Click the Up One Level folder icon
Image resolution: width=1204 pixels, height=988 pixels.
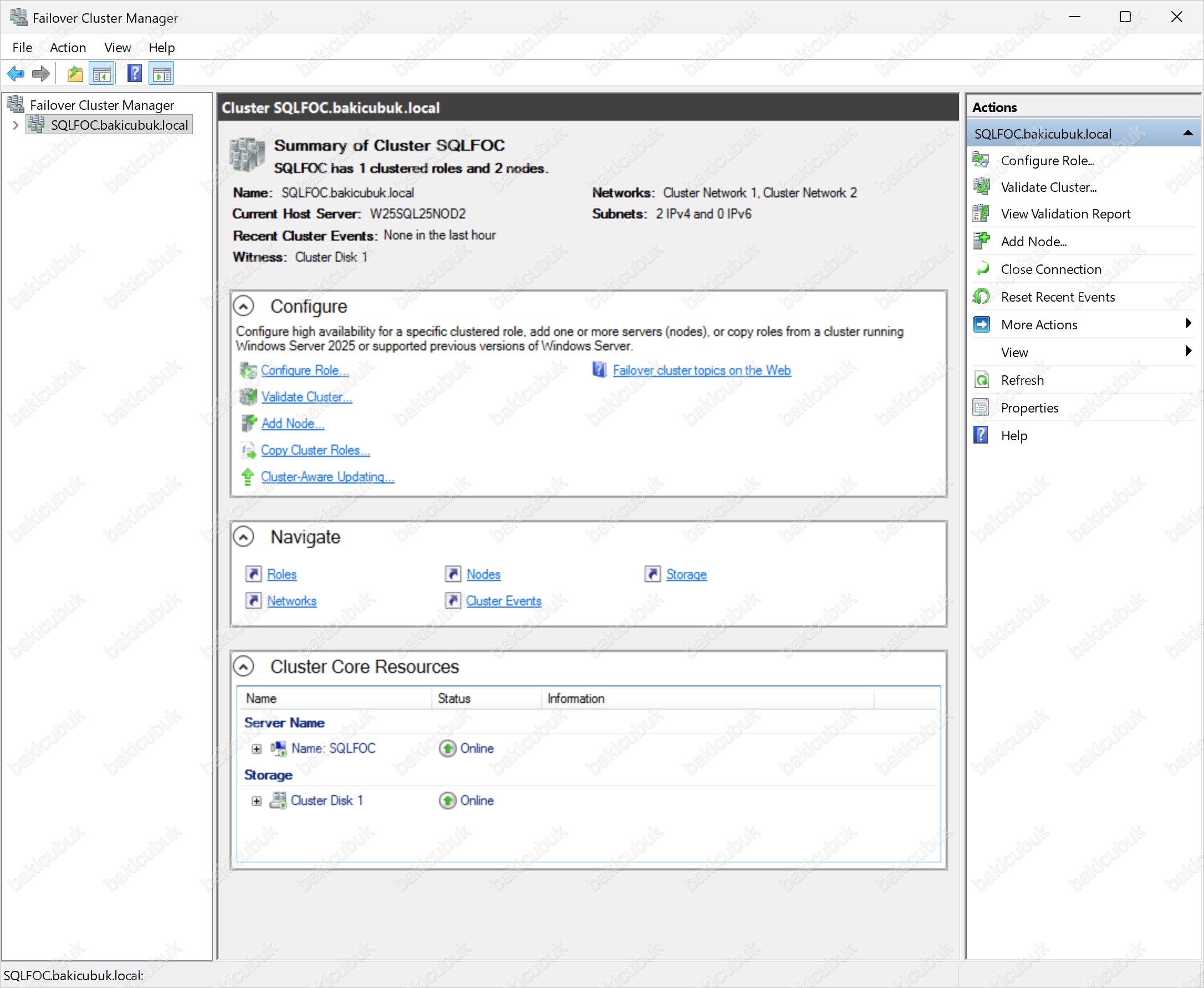pos(74,73)
